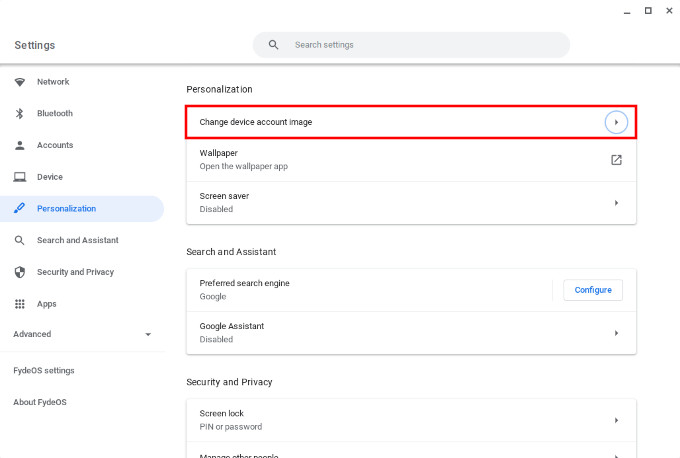The height and width of the screenshot is (458, 680).
Task: Open Change device account image arrow
Action: point(616,122)
